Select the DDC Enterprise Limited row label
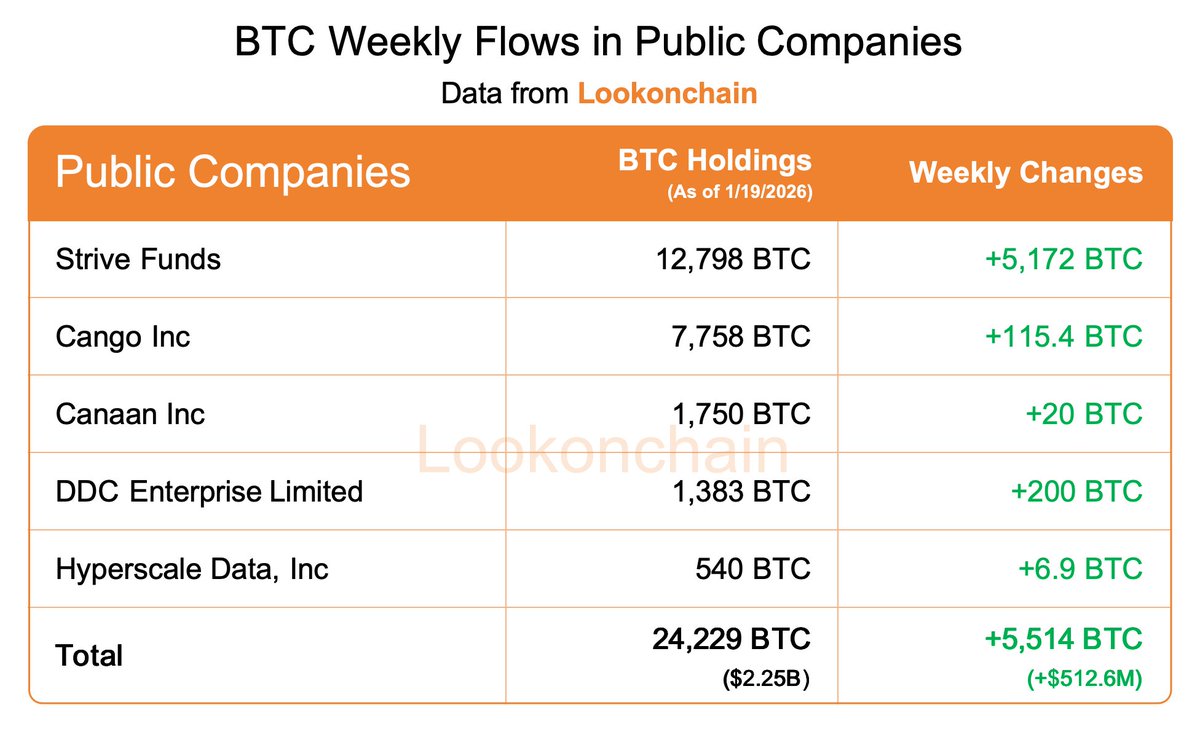 (x=209, y=492)
